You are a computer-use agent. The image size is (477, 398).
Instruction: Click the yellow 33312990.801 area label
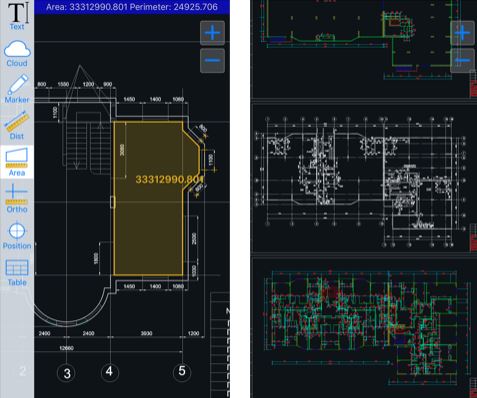(169, 180)
